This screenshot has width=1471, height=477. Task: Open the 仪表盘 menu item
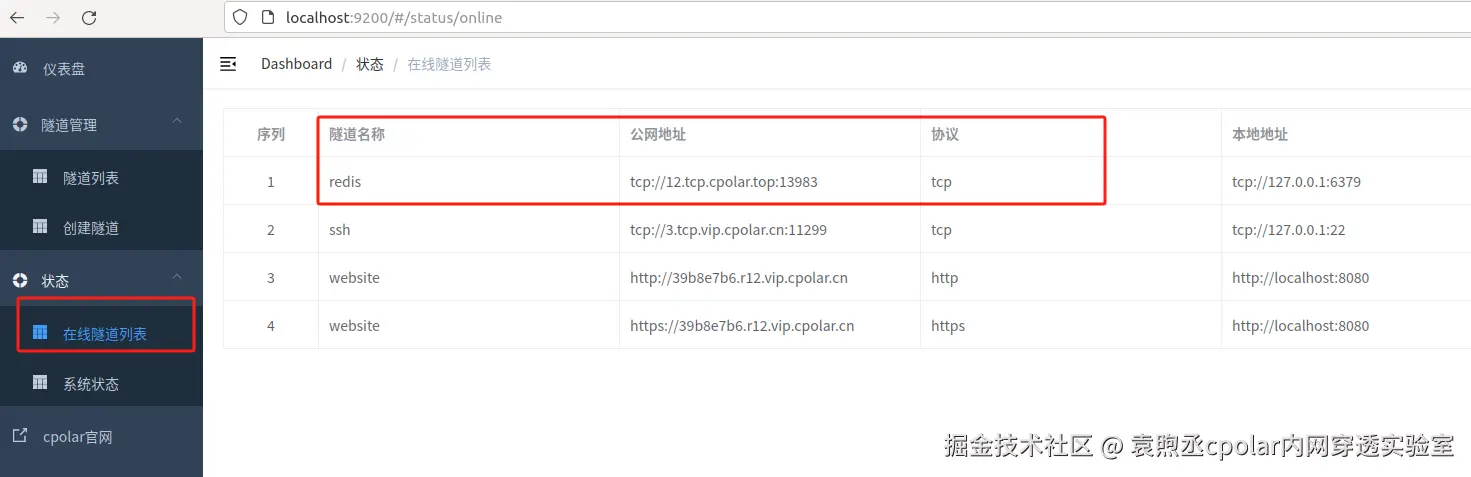(x=101, y=68)
